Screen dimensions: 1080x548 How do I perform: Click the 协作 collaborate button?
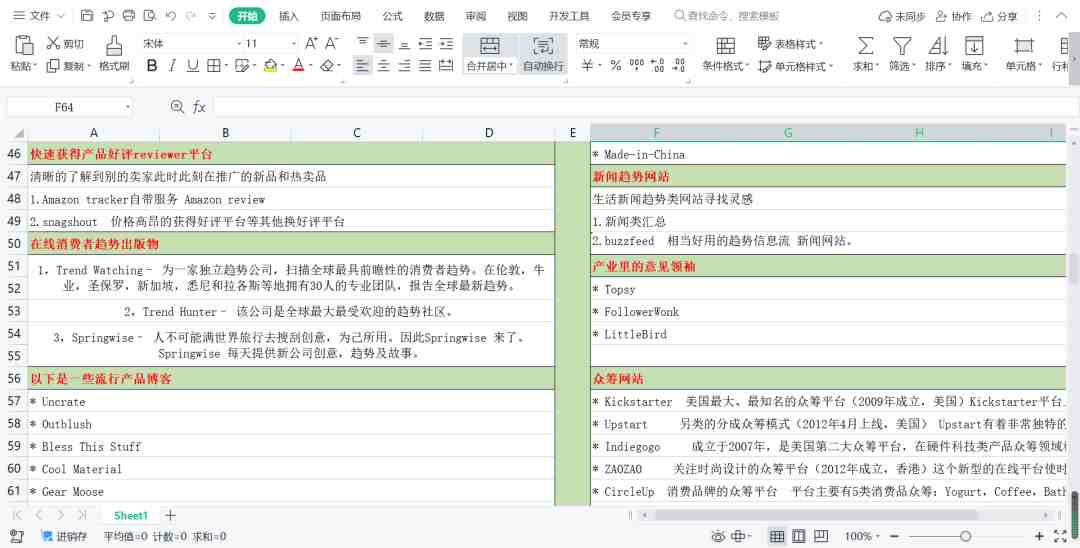pos(954,16)
